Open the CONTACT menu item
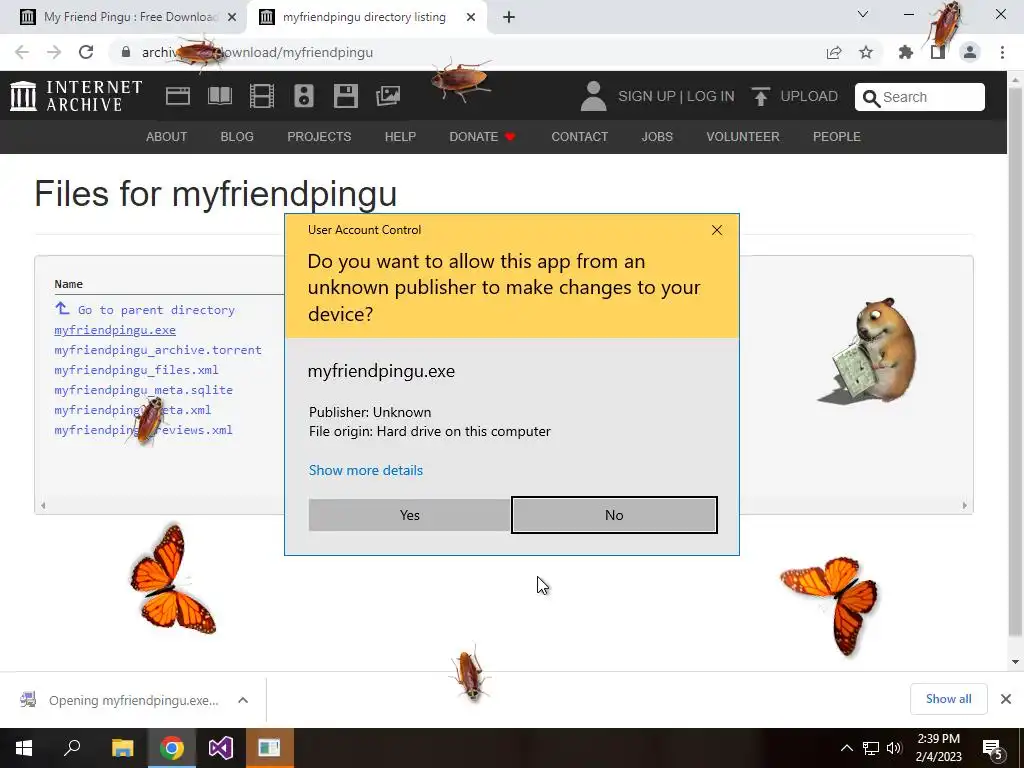The height and width of the screenshot is (768, 1024). pyautogui.click(x=579, y=136)
